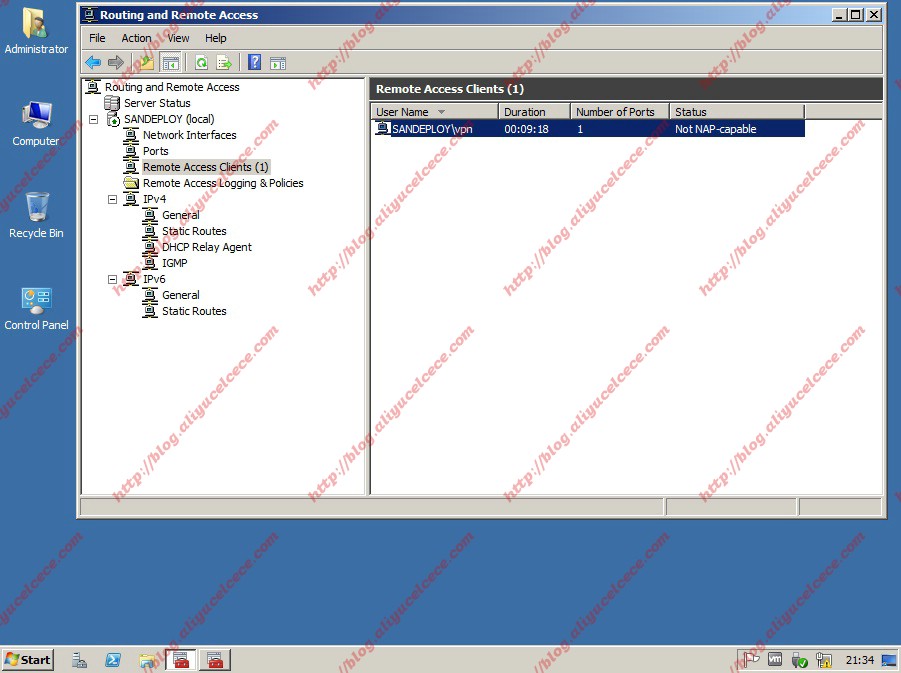Image resolution: width=901 pixels, height=673 pixels.
Task: Open the Help menu
Action: 215,38
